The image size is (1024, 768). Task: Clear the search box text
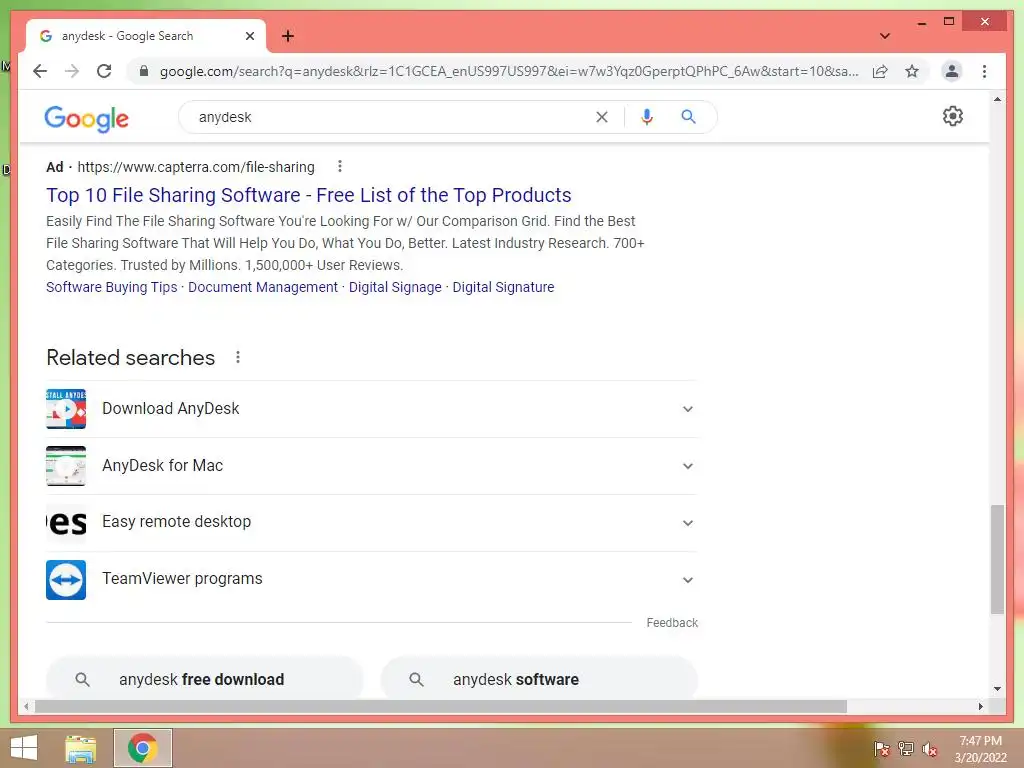(x=601, y=117)
